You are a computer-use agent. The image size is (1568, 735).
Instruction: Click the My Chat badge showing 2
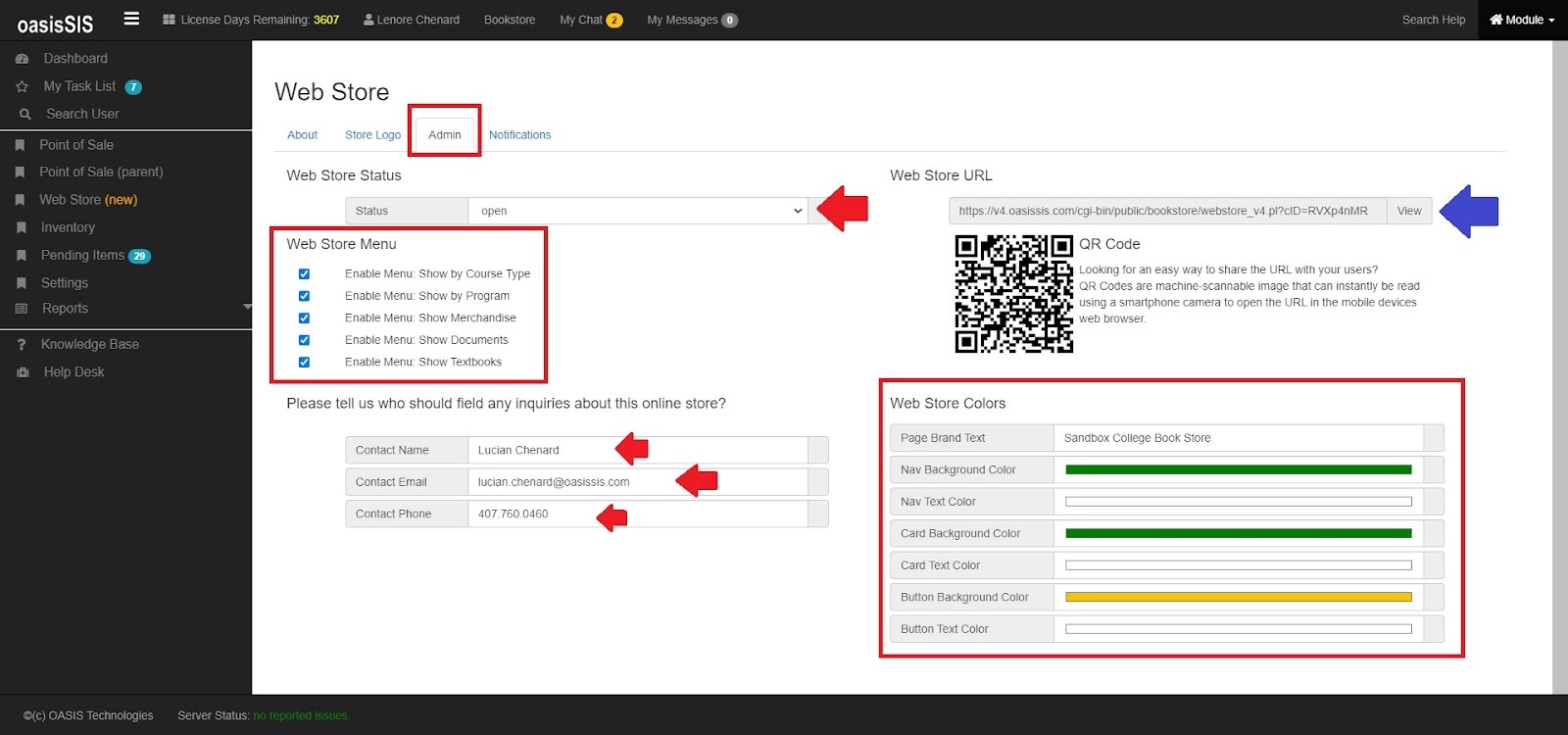(614, 21)
